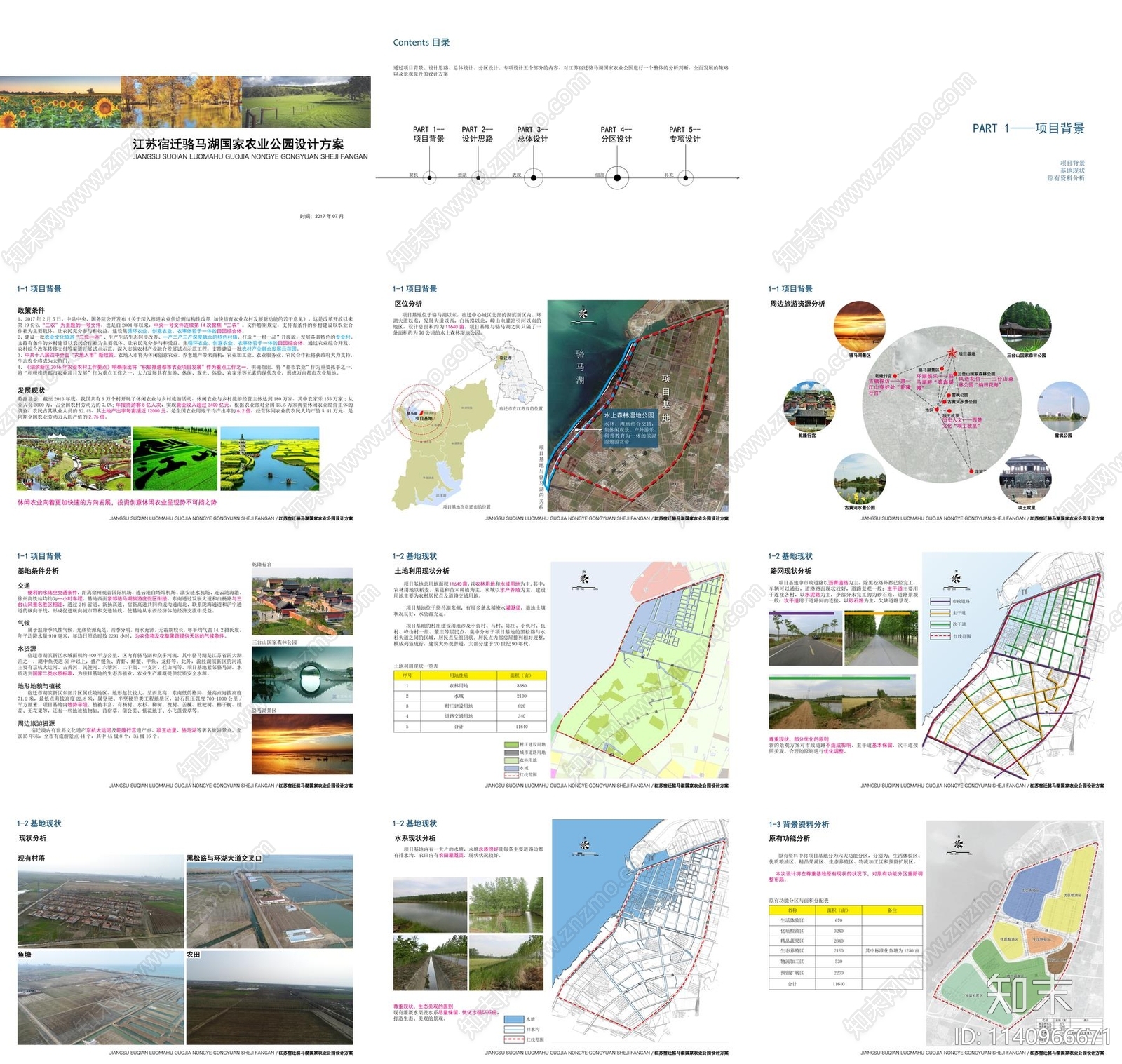
Task: Click the 3240 area cell for 优质粮油区
Action: pyautogui.click(x=839, y=931)
